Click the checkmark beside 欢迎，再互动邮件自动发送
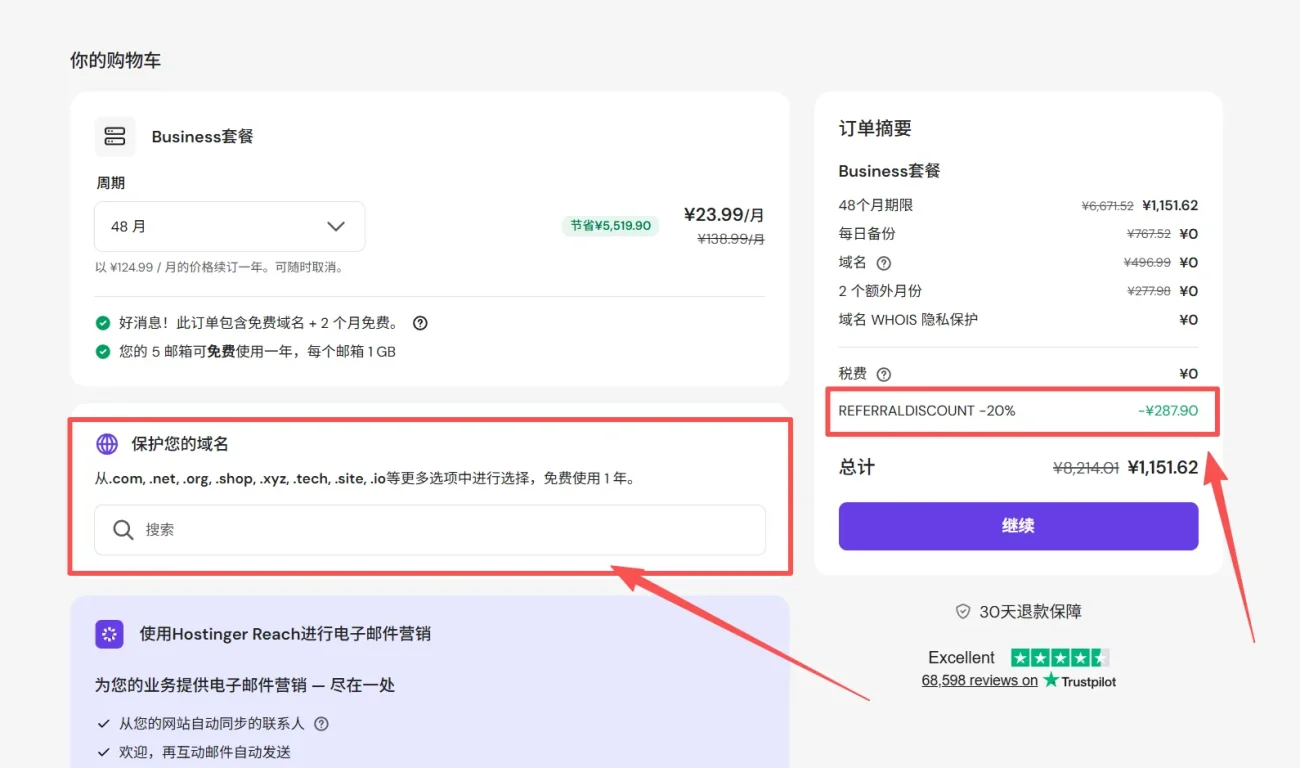Viewport: 1300px width, 768px height. coord(103,752)
